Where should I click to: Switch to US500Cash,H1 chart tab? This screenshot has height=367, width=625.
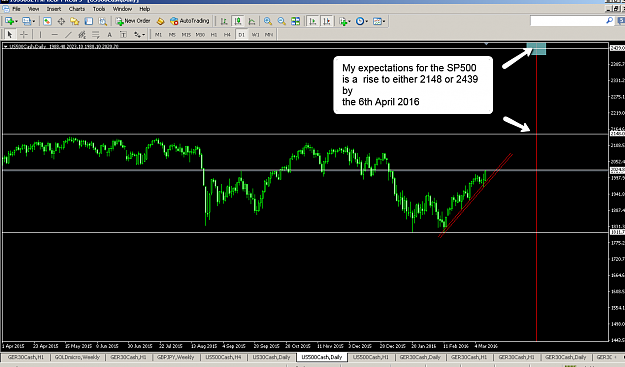(371, 357)
